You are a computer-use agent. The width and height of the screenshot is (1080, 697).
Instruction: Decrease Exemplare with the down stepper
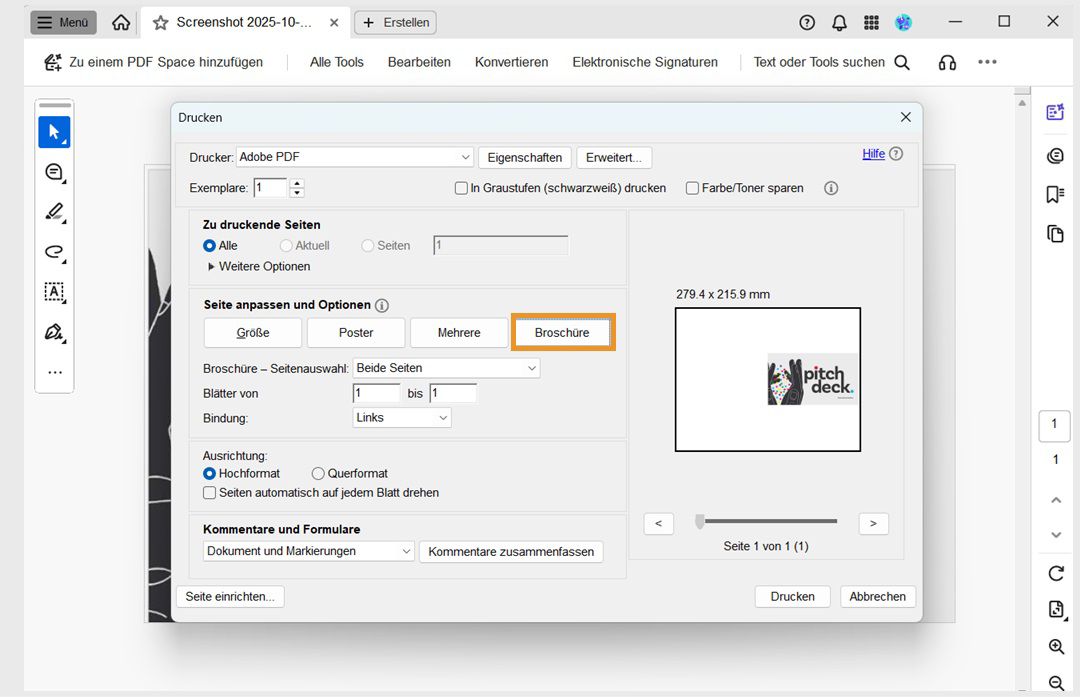pyautogui.click(x=297, y=193)
